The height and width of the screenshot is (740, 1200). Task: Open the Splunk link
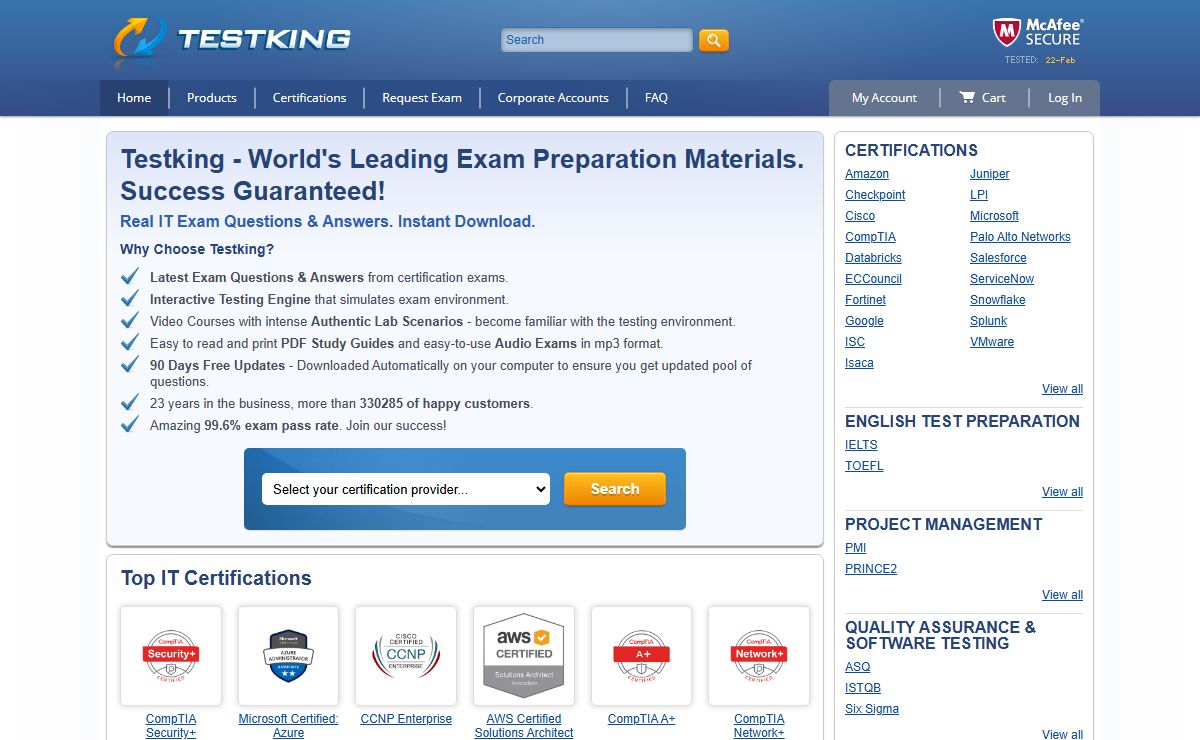click(x=989, y=321)
